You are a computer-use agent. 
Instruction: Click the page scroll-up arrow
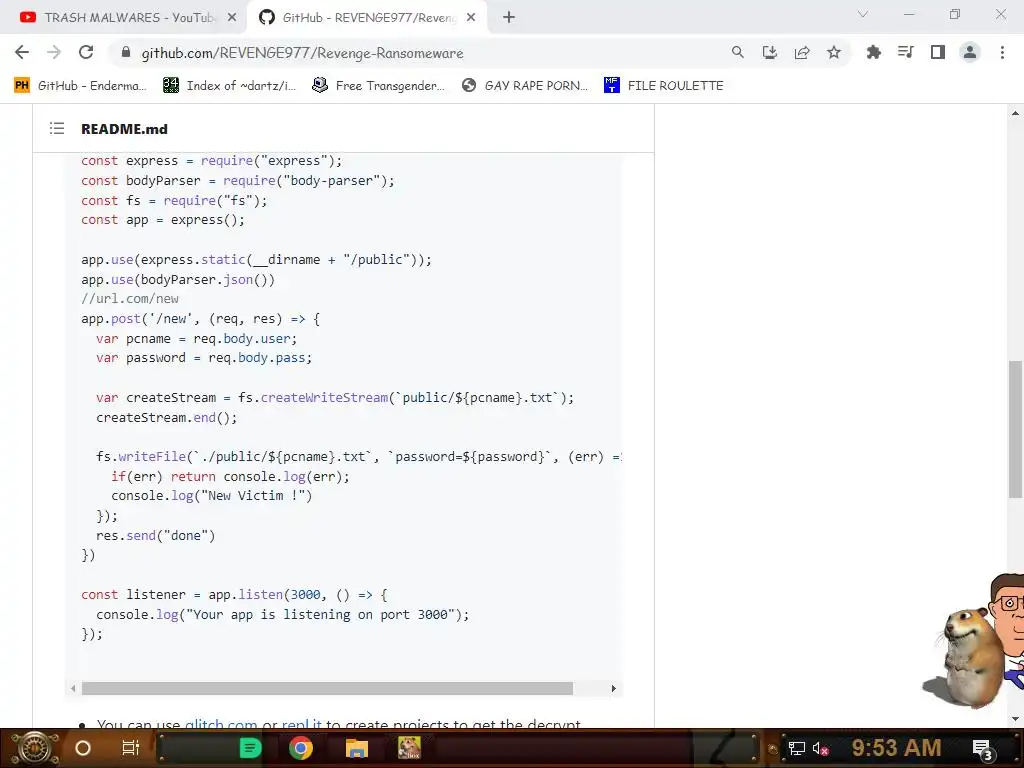click(x=1015, y=113)
